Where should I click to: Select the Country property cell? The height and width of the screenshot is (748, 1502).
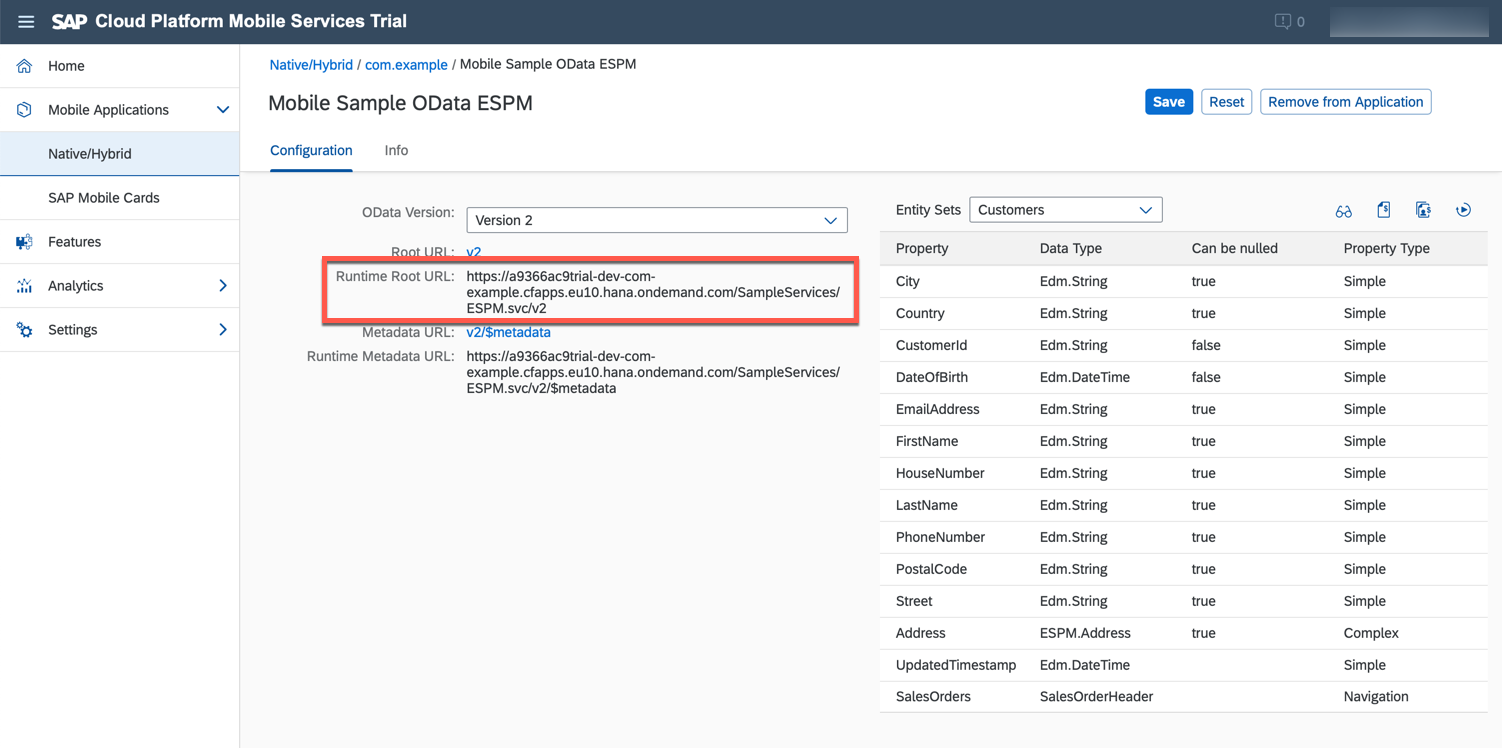click(x=920, y=314)
